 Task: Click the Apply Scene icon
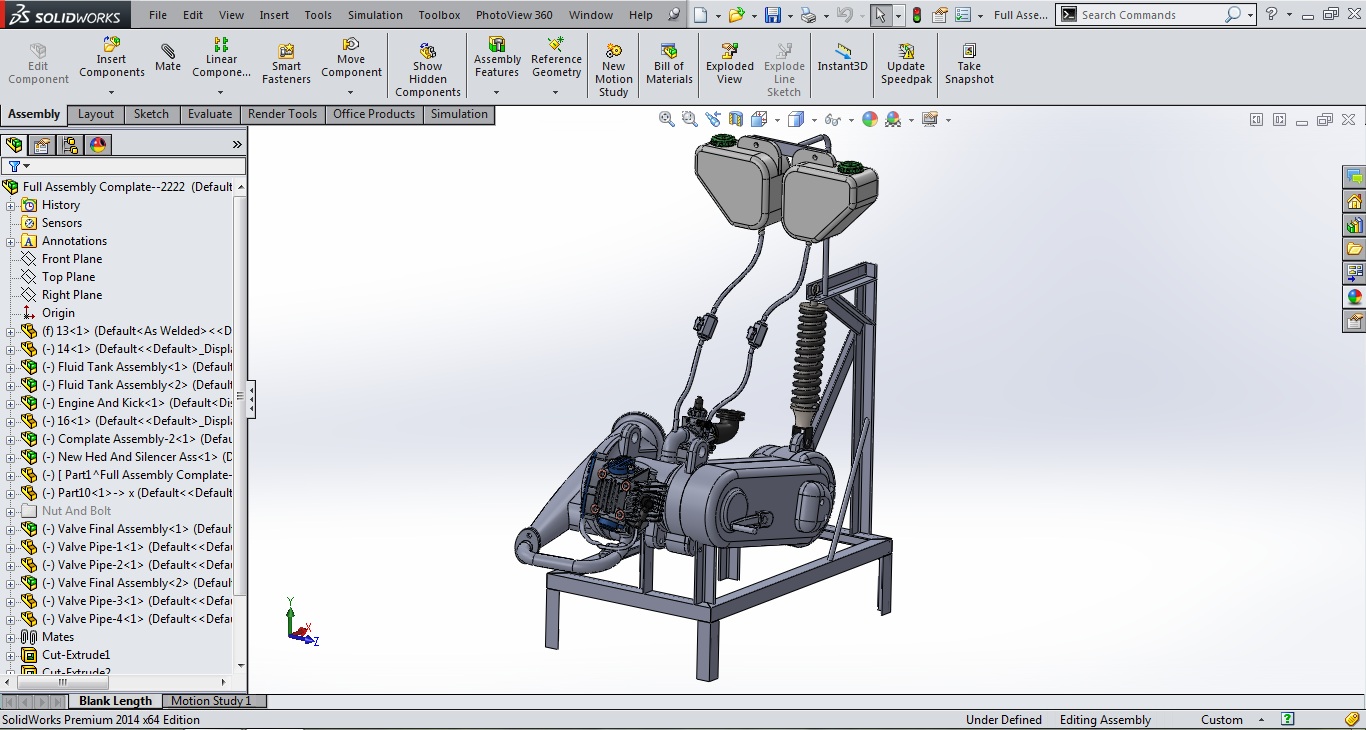[893, 119]
